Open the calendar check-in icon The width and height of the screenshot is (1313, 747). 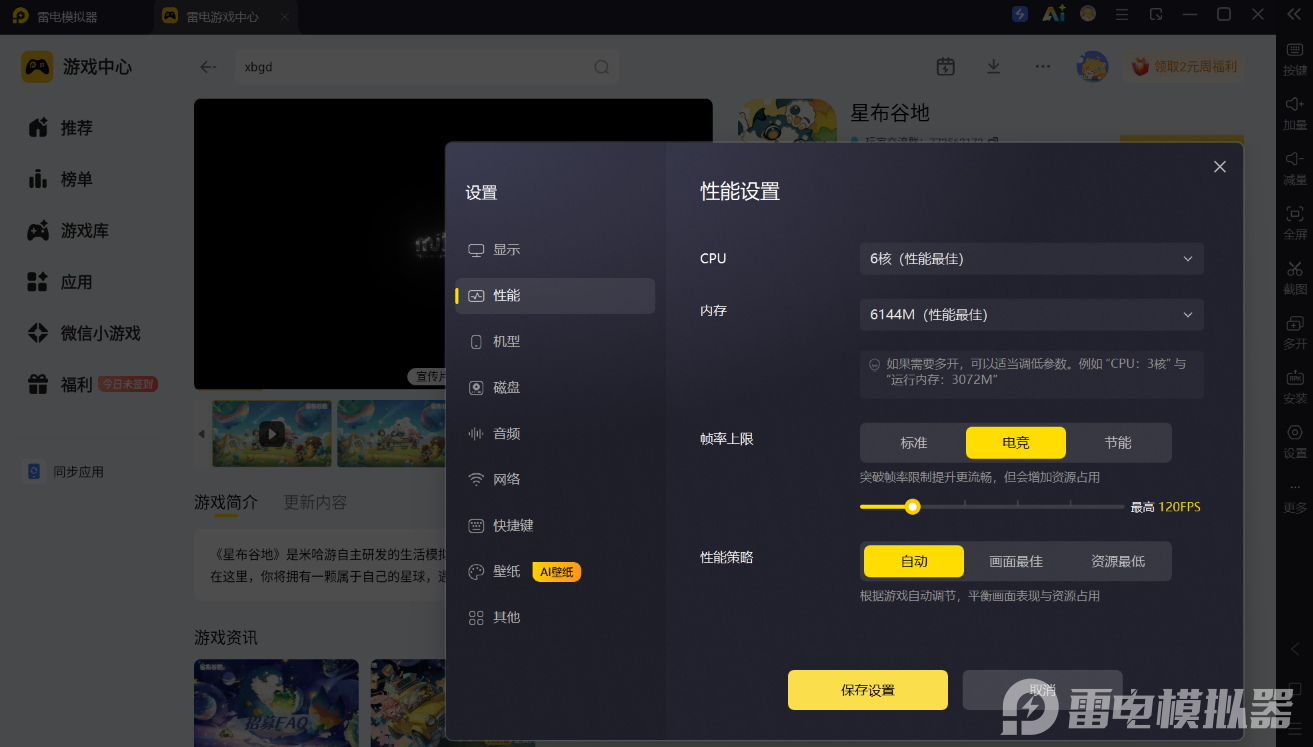coord(945,66)
